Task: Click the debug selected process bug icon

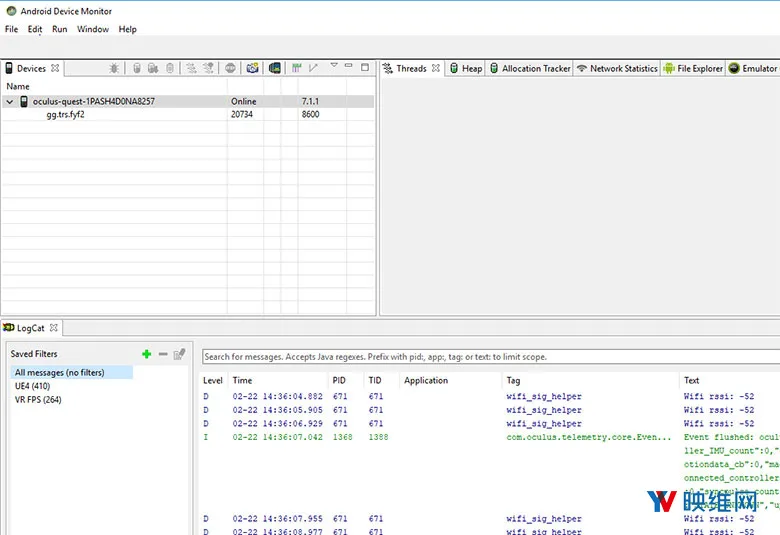Action: coord(114,68)
